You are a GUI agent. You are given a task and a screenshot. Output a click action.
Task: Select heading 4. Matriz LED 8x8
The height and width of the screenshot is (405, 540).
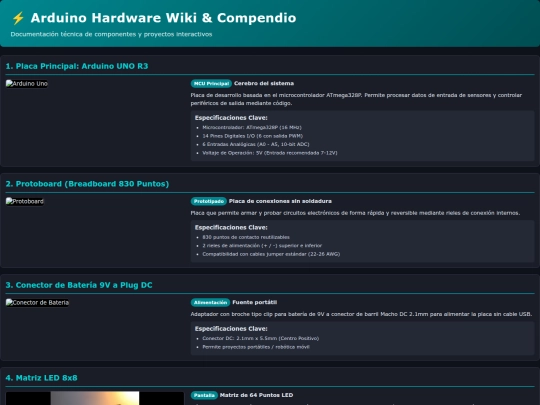[x=41, y=378]
